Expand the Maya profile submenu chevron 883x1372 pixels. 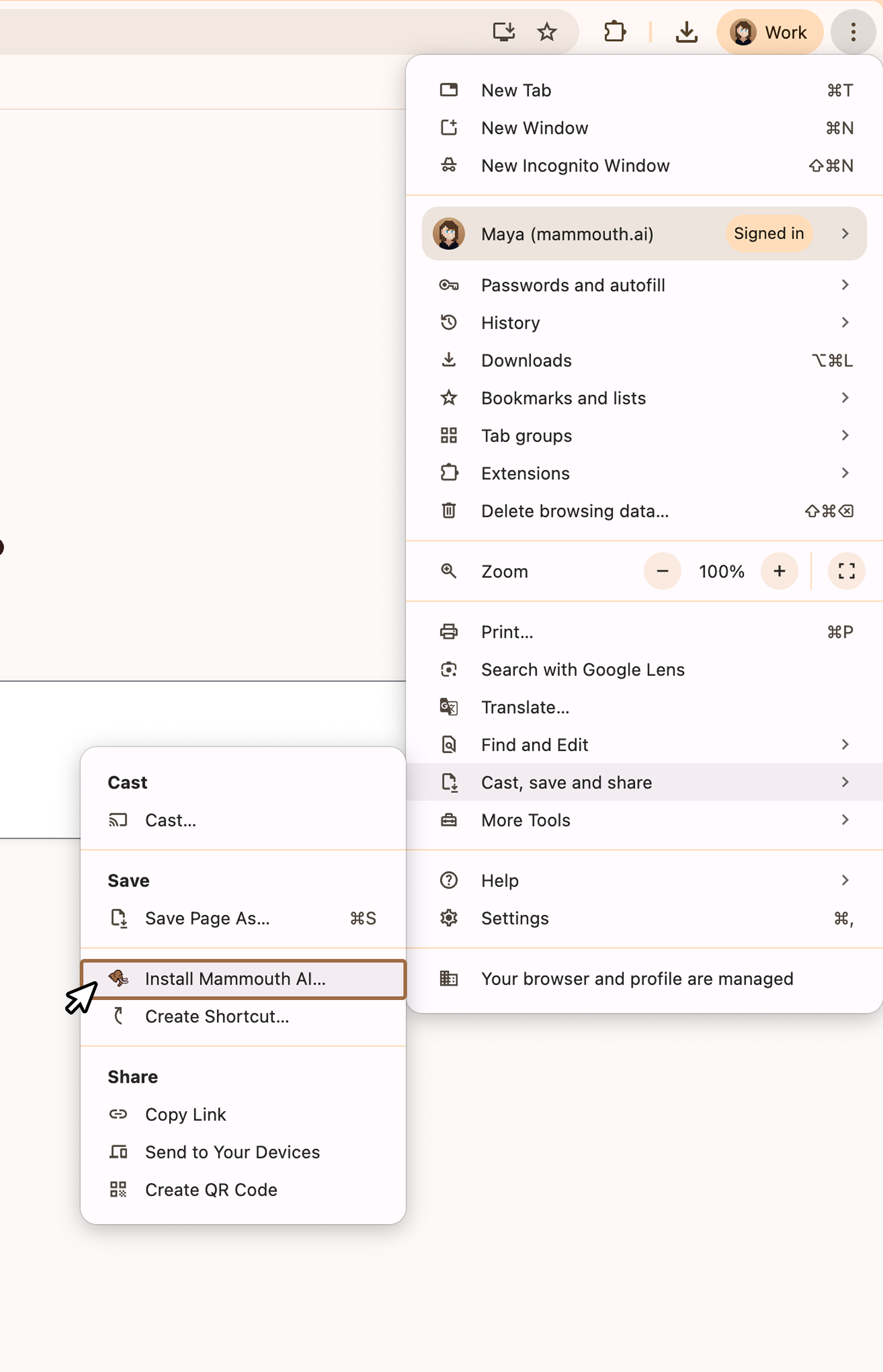click(845, 234)
